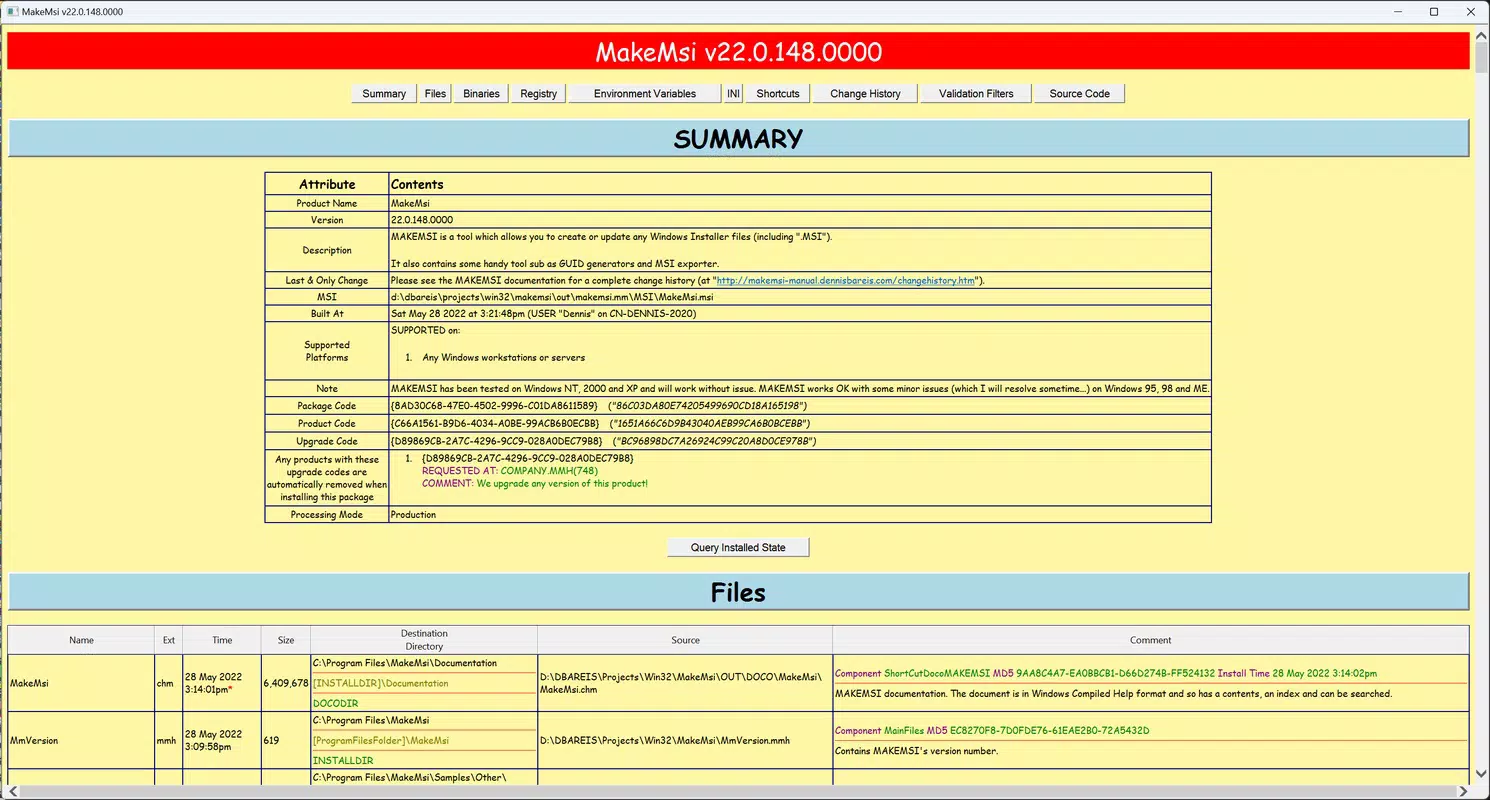Select the MakeMsi.msi output path
The height and width of the screenshot is (800, 1490).
tap(552, 297)
